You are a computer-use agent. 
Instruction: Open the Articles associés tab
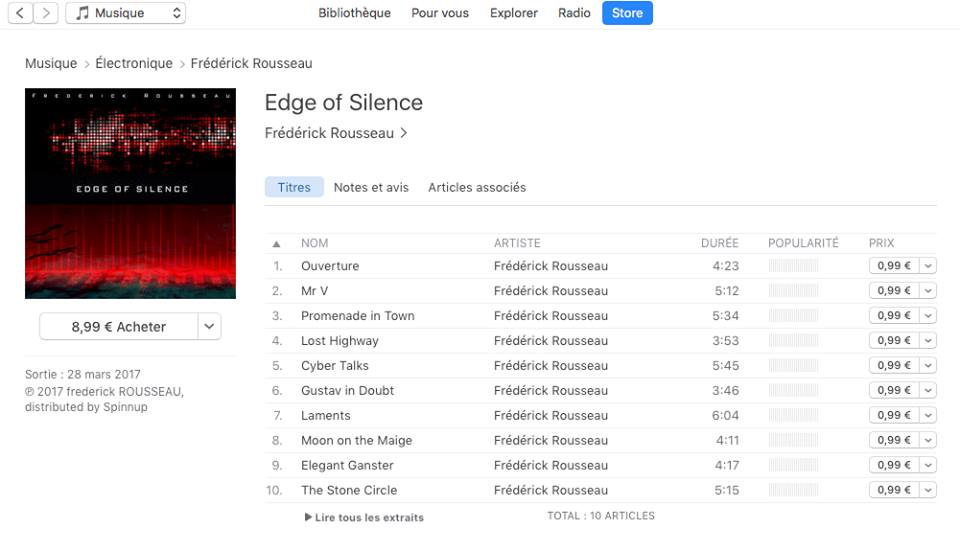tap(477, 187)
